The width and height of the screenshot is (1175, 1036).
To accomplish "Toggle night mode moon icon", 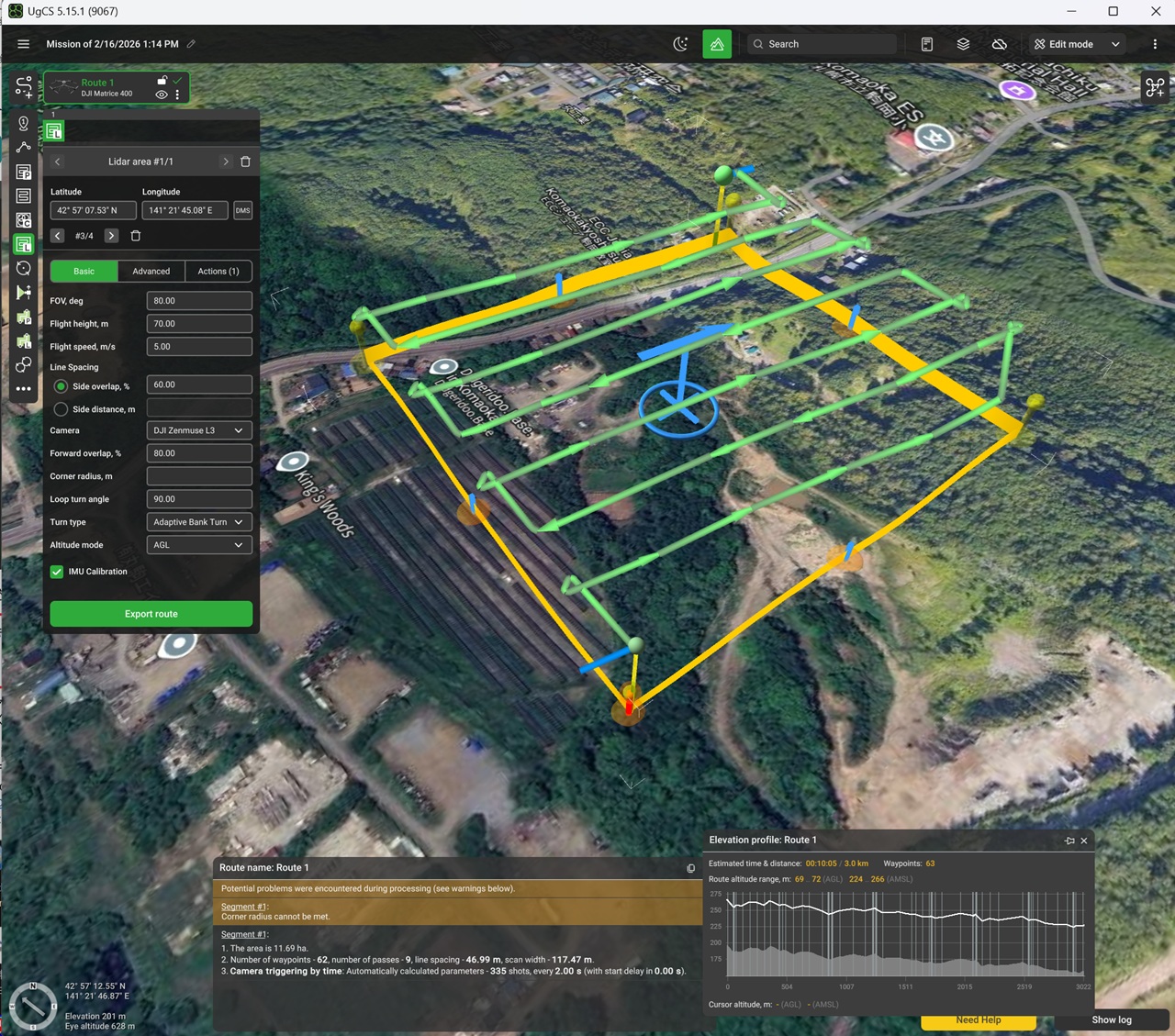I will [x=680, y=44].
